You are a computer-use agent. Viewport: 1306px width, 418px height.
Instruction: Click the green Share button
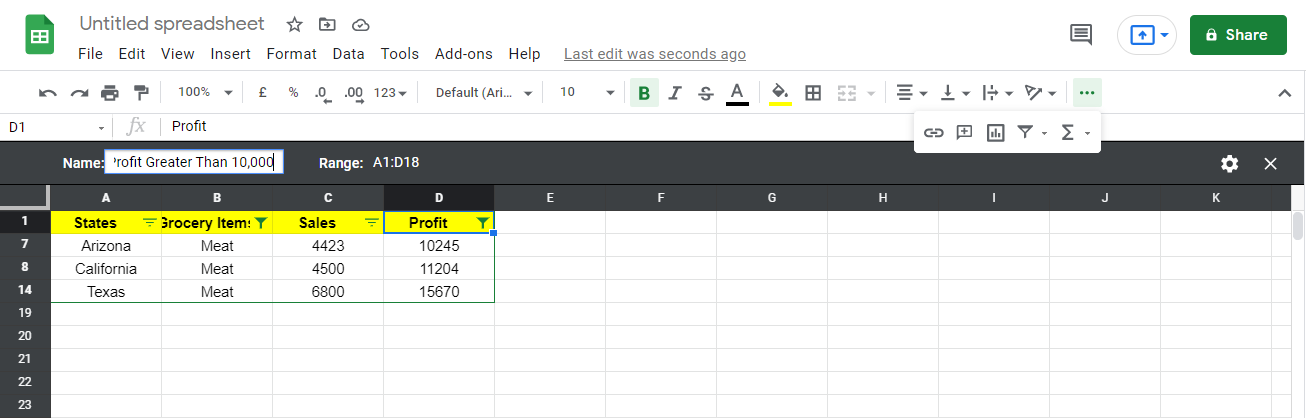1238,35
